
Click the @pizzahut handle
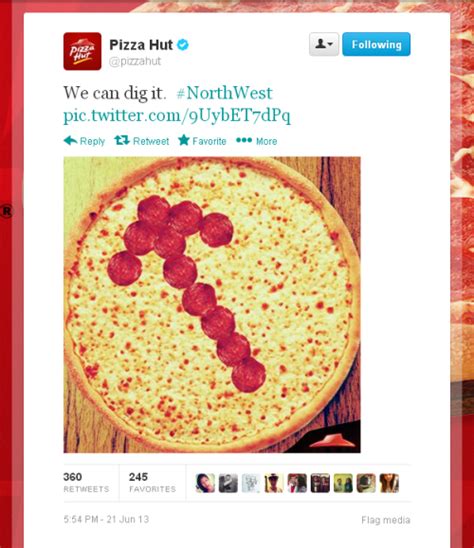click(135, 61)
